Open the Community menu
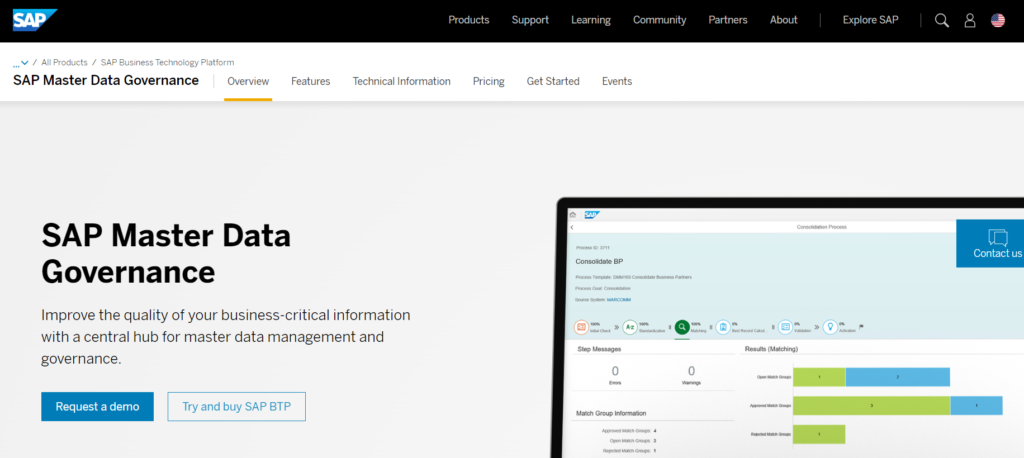 [x=660, y=20]
